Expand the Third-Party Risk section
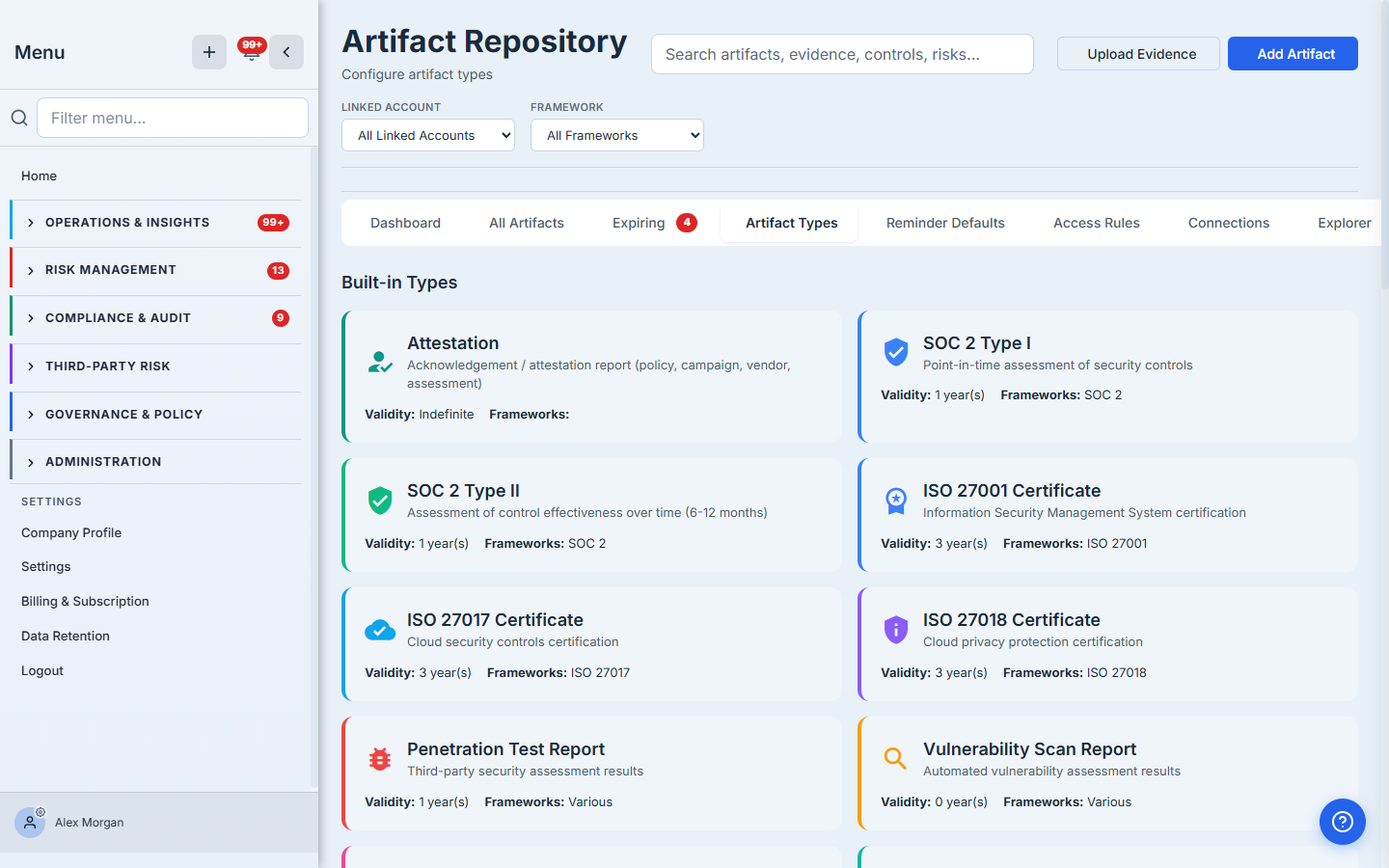Screen dimensions: 1389x868 pyautogui.click(x=156, y=366)
